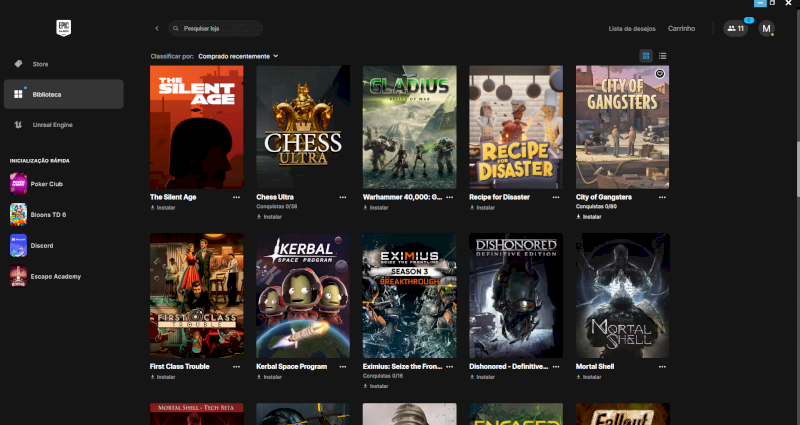Open the Epic Games logo home
800x425 pixels.
pos(63,29)
